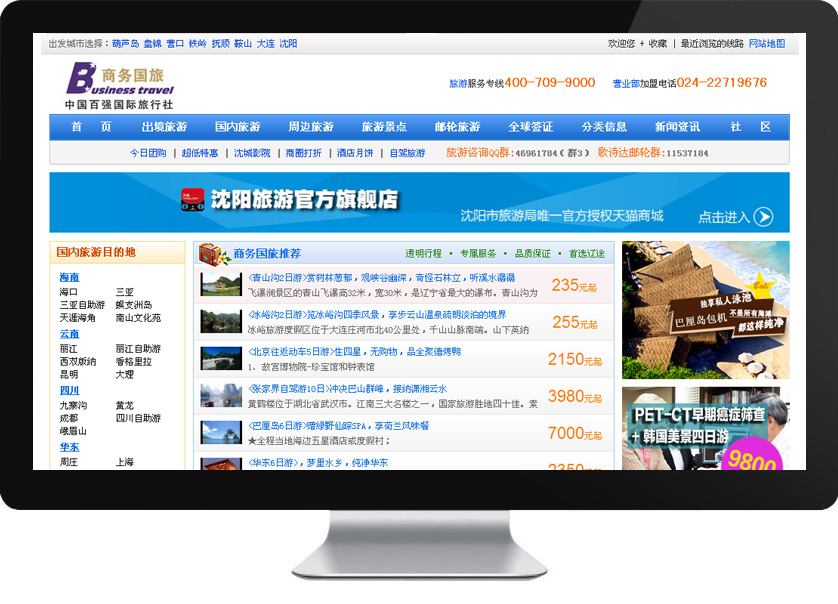Click the 云南 region heading
Screen dimensions: 838x604
(x=69, y=334)
